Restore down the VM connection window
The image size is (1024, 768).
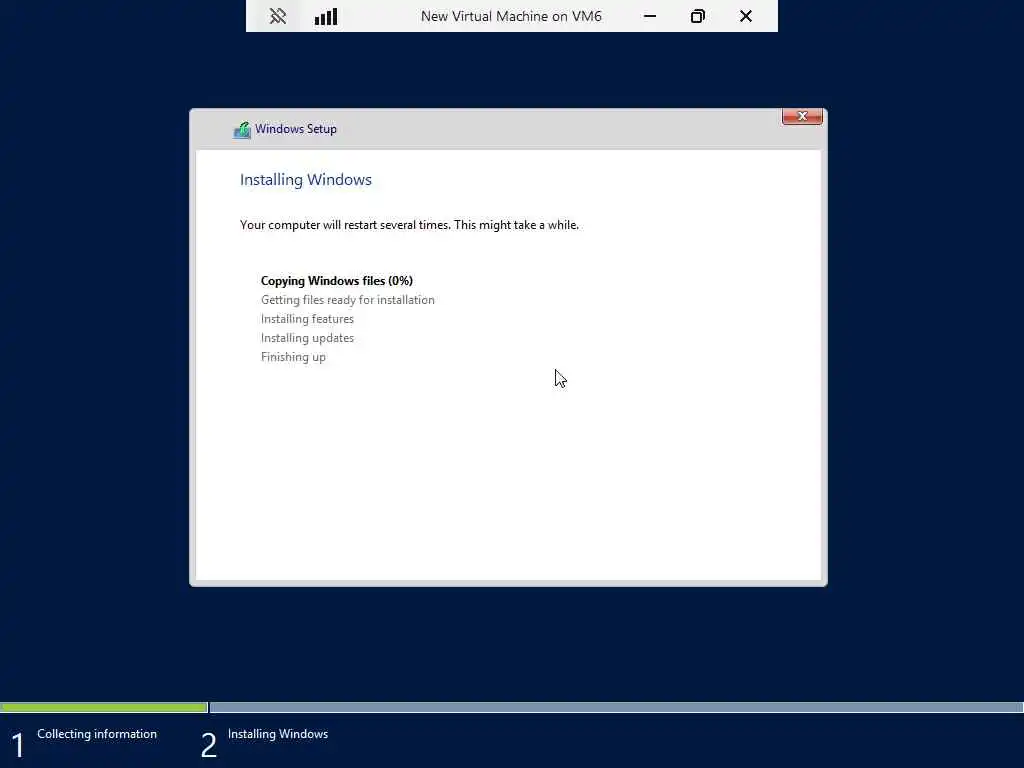(697, 16)
